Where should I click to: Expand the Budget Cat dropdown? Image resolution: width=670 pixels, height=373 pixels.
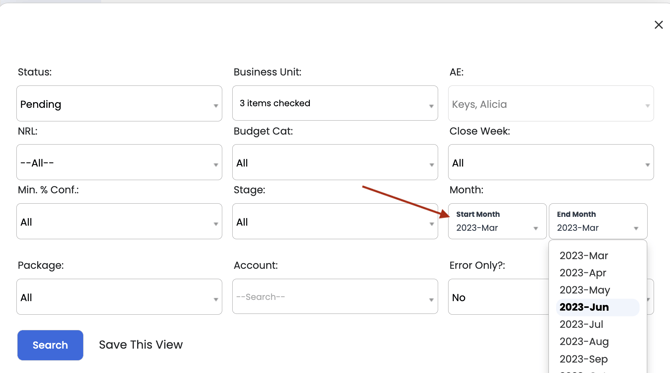pyautogui.click(x=335, y=162)
